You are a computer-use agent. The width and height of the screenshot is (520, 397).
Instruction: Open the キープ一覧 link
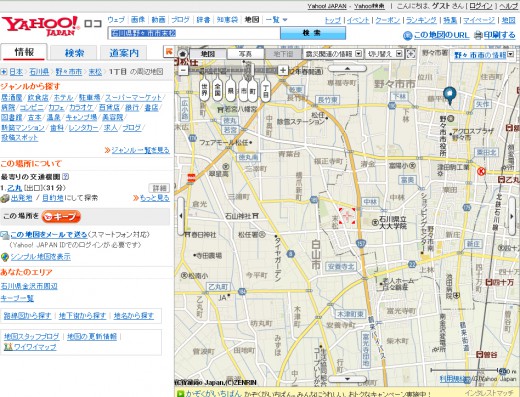[x=17, y=298]
